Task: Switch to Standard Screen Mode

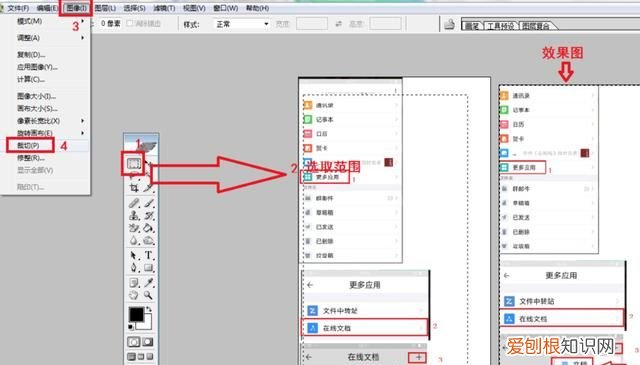Action: (x=131, y=357)
